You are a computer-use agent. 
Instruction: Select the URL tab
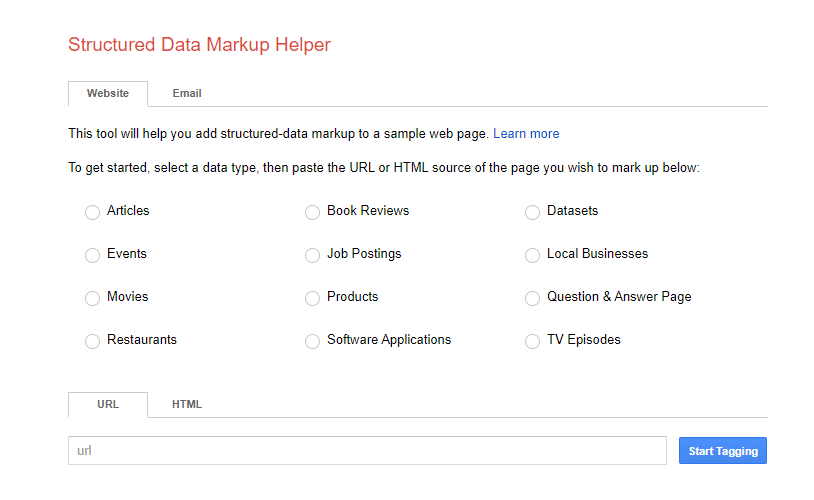pos(108,405)
